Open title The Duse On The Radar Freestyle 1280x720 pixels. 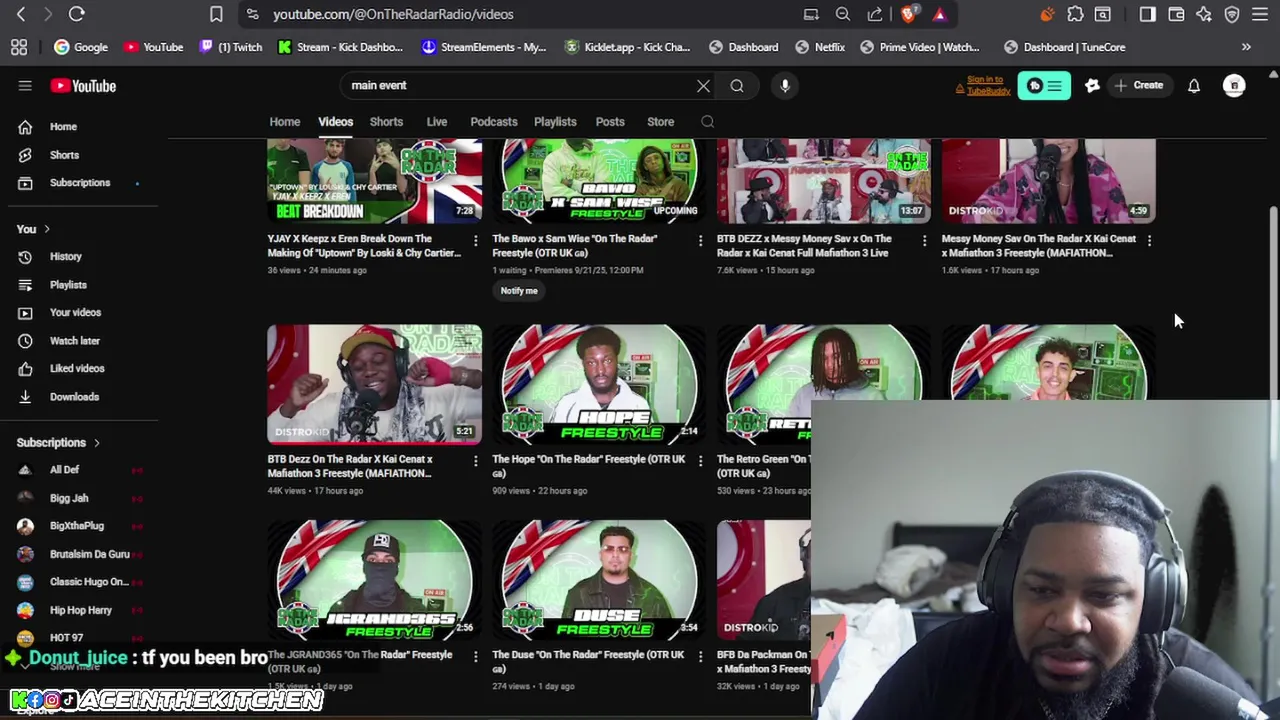click(588, 662)
